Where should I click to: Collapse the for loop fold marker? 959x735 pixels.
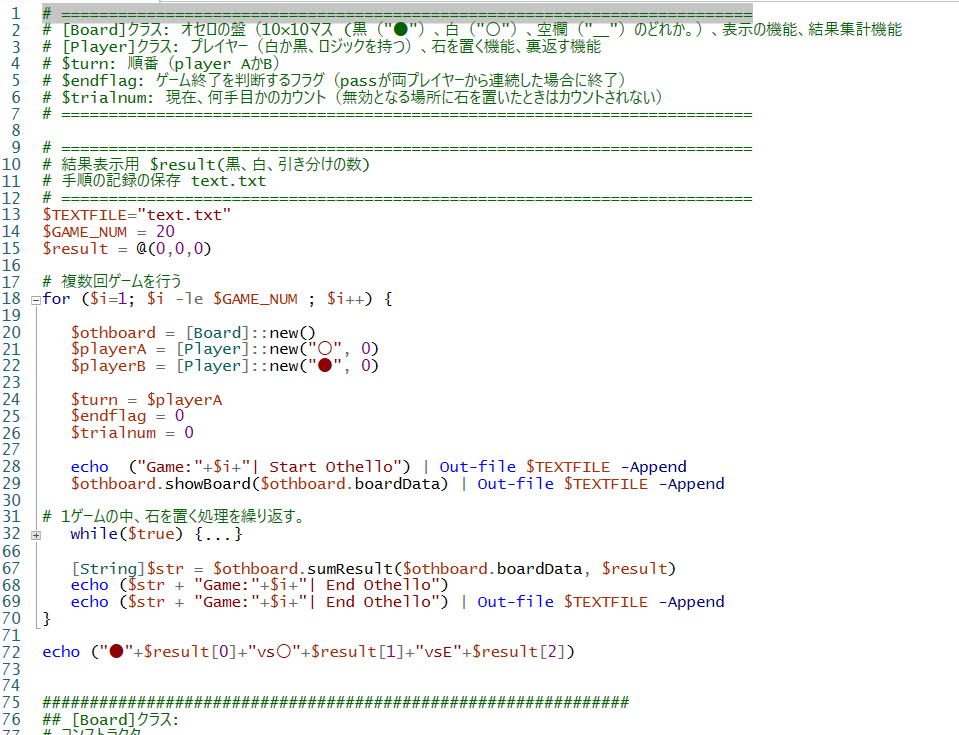(x=36, y=299)
